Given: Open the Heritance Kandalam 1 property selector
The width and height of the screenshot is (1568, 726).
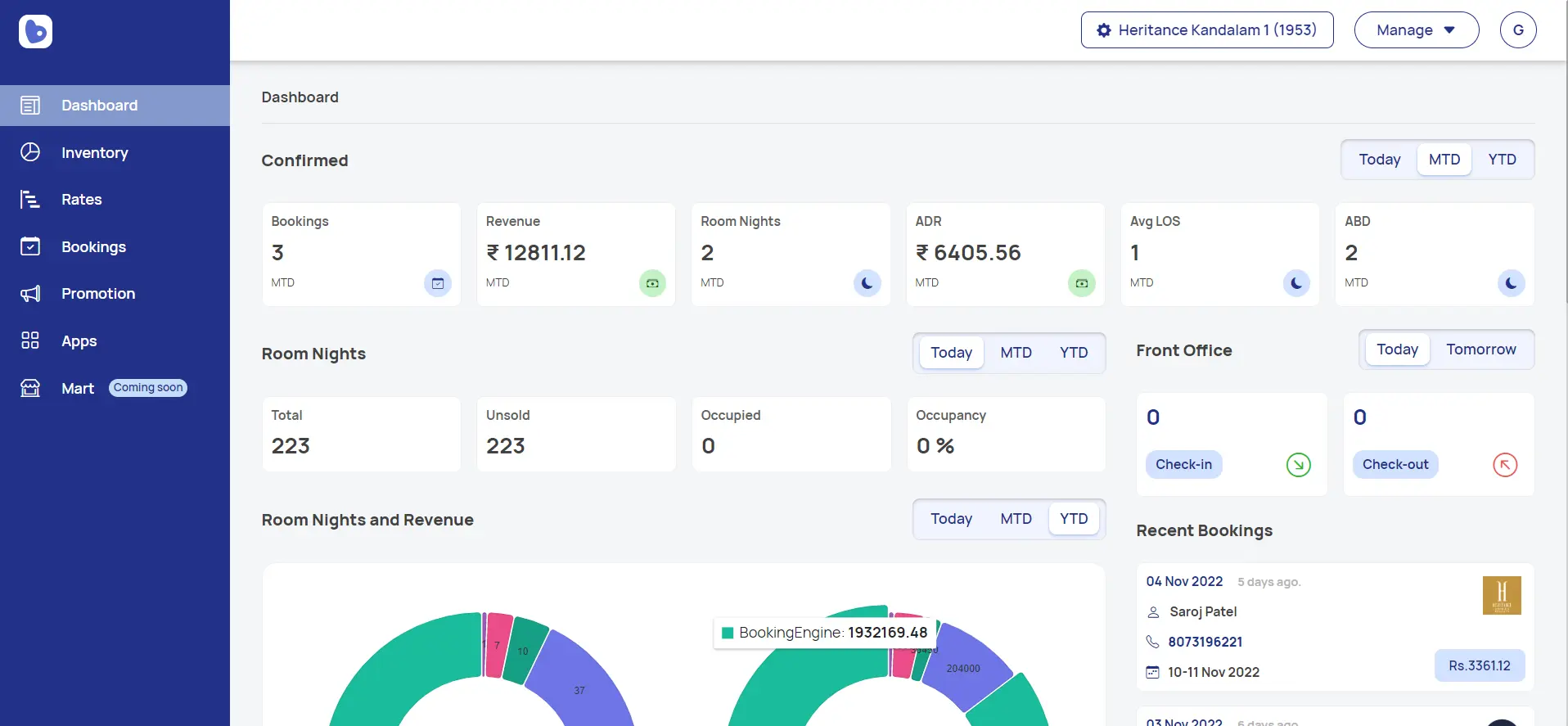Looking at the screenshot, I should coord(1207,30).
